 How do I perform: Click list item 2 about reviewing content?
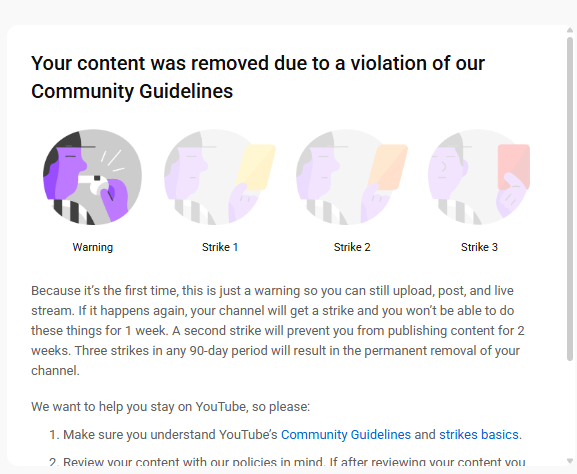[287, 462]
